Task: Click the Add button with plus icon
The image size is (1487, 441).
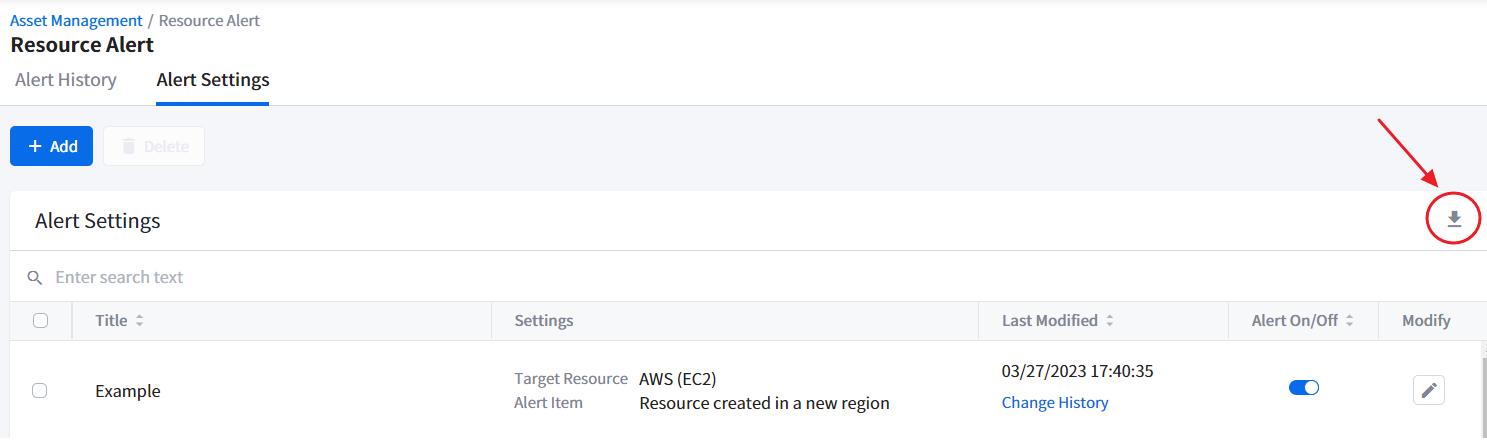Action: [x=51, y=146]
